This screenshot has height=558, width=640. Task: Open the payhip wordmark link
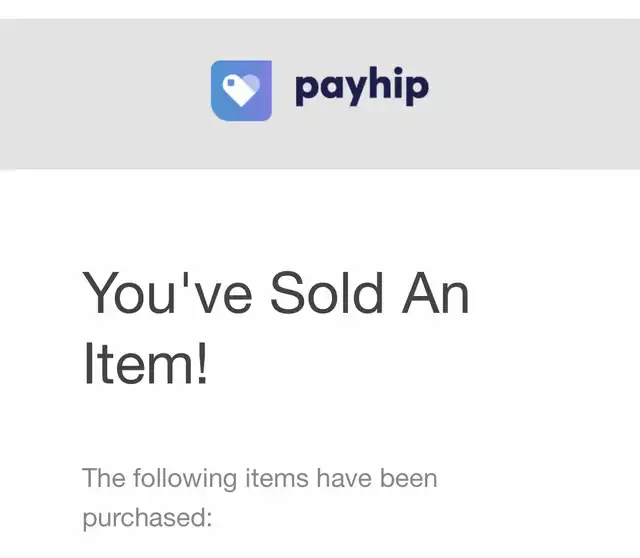pos(361,89)
